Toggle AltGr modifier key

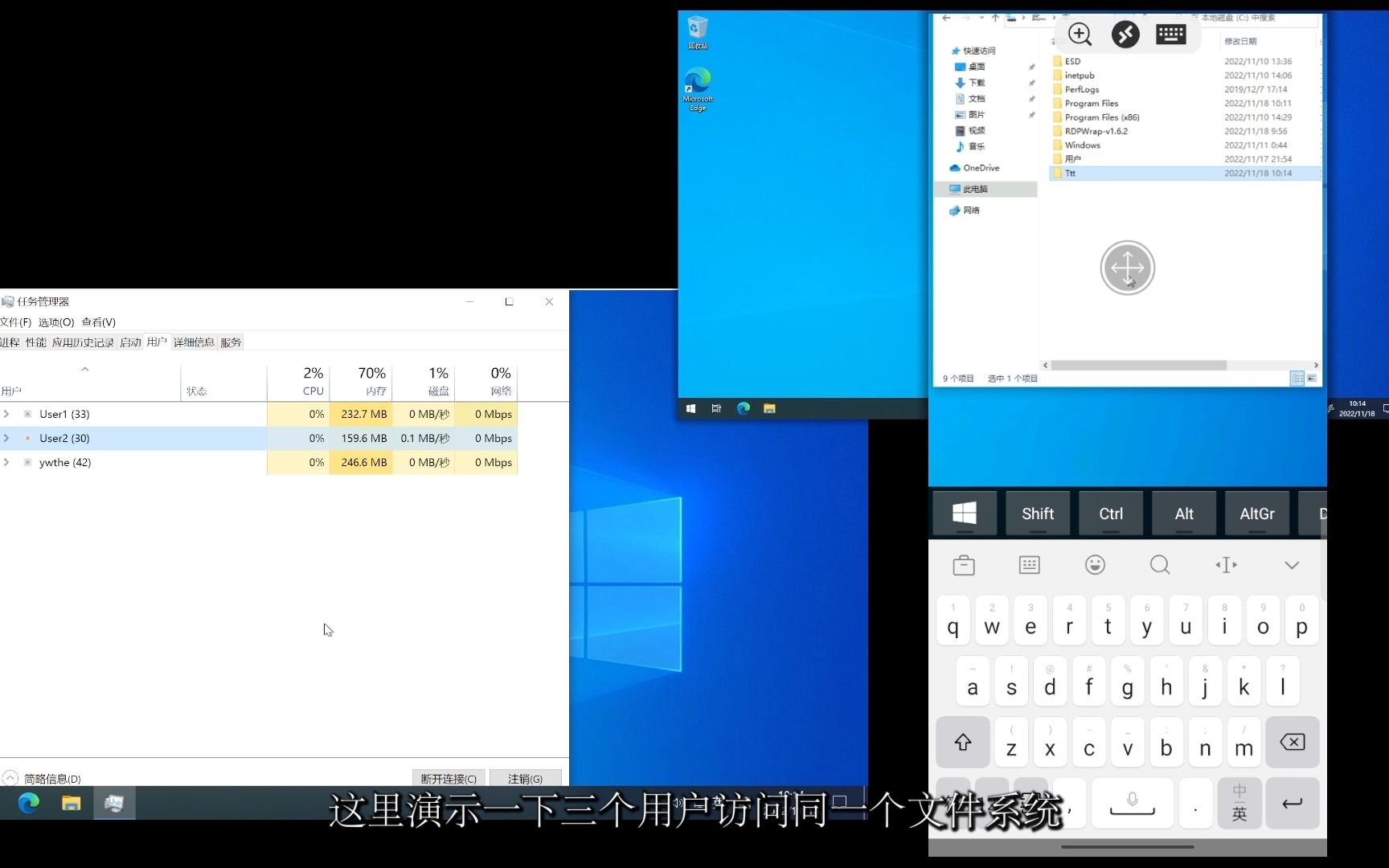pos(1257,513)
